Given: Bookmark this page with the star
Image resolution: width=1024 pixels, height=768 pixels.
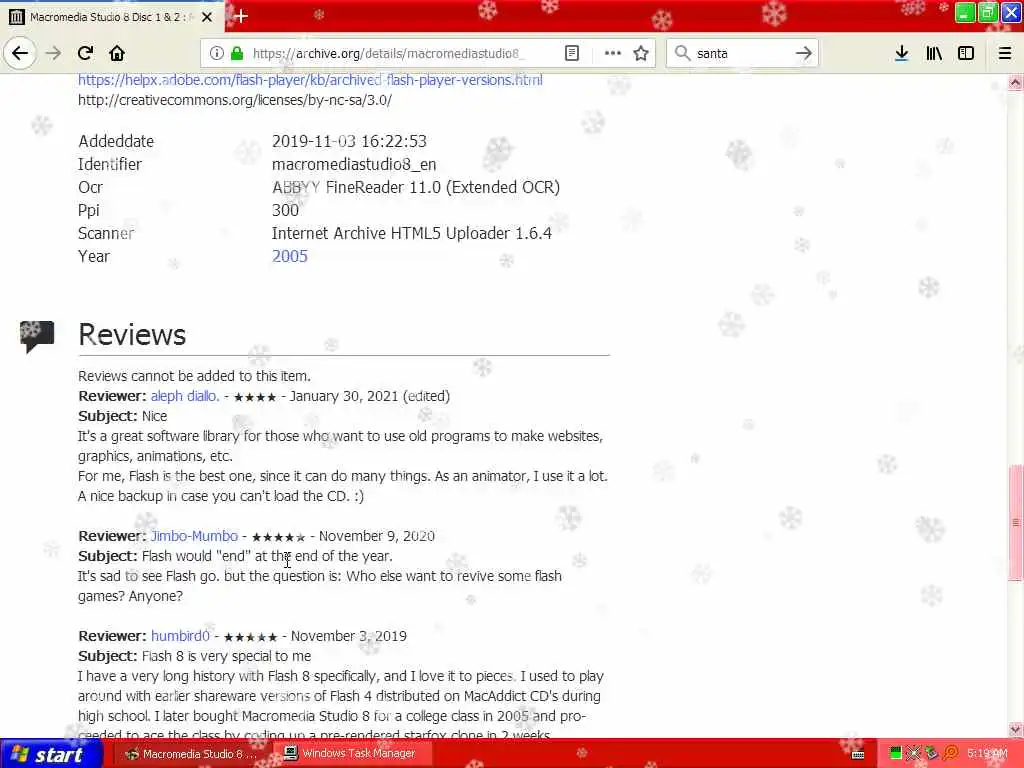Looking at the screenshot, I should tap(641, 53).
